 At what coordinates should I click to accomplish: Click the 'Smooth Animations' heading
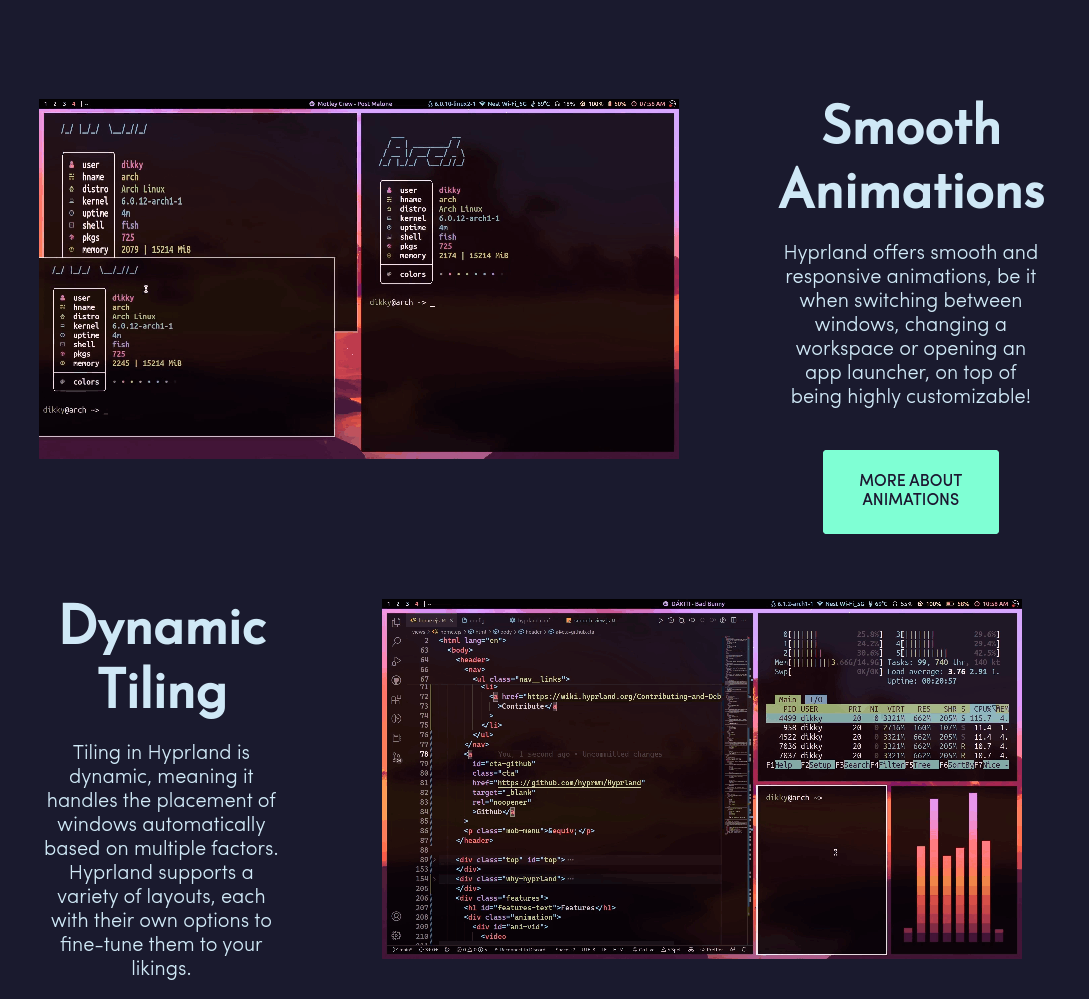pyautogui.click(x=911, y=156)
